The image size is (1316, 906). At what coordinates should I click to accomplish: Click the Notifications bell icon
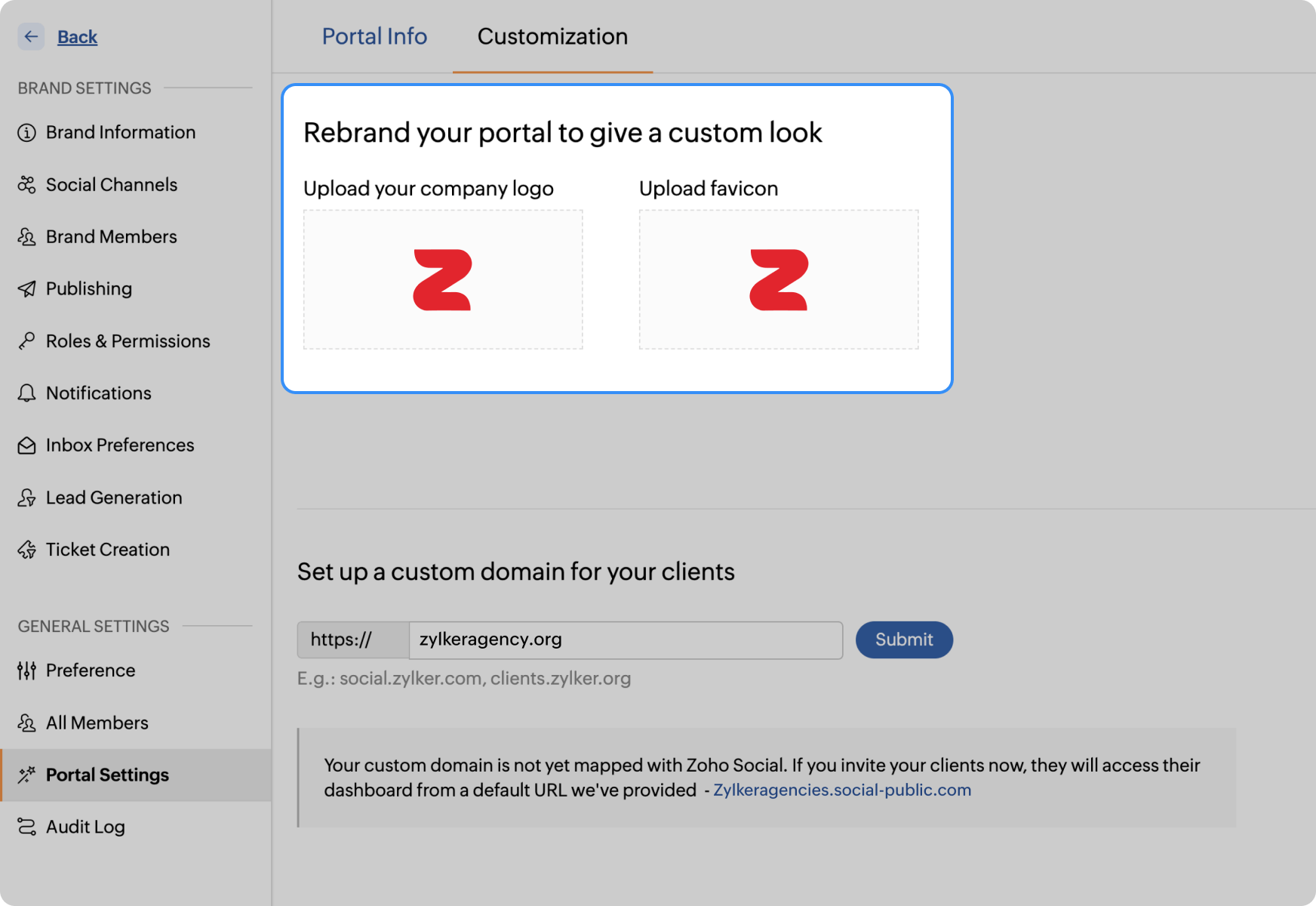(x=27, y=393)
